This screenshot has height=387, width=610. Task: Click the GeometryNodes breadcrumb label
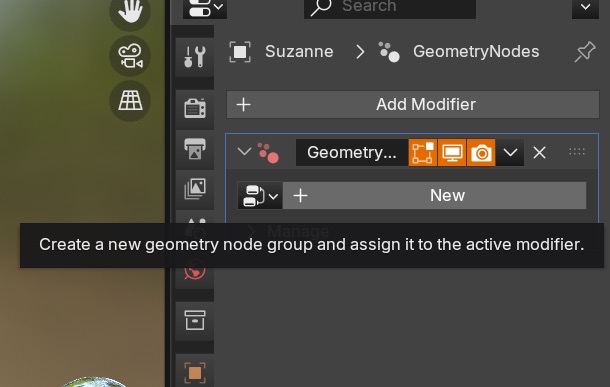(476, 51)
